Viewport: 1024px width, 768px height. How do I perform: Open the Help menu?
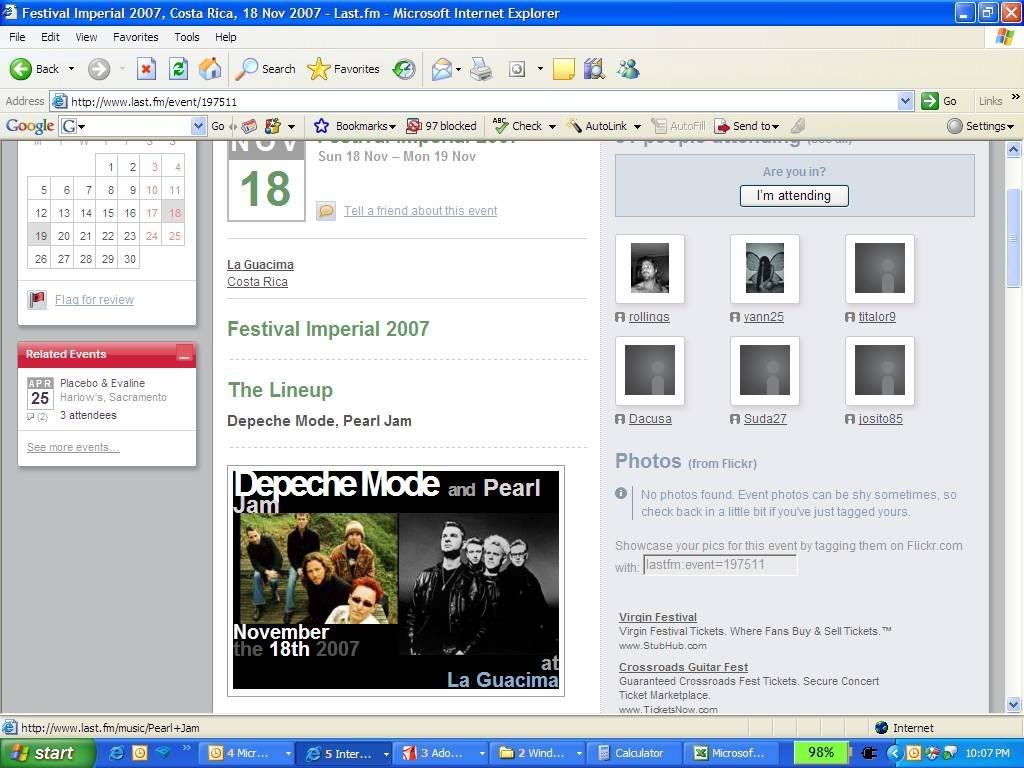click(x=225, y=37)
